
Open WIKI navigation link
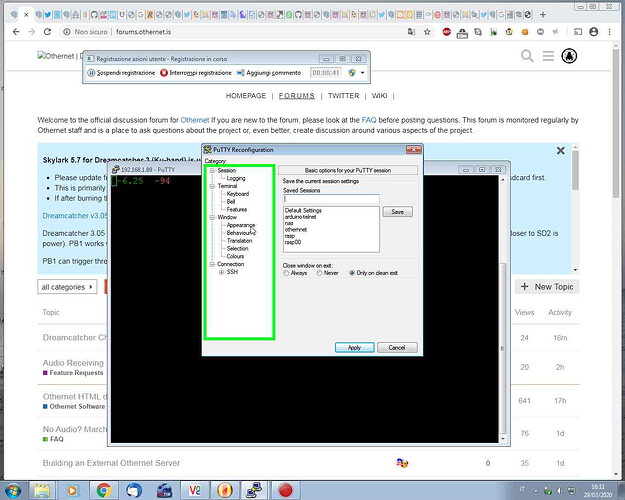(379, 96)
